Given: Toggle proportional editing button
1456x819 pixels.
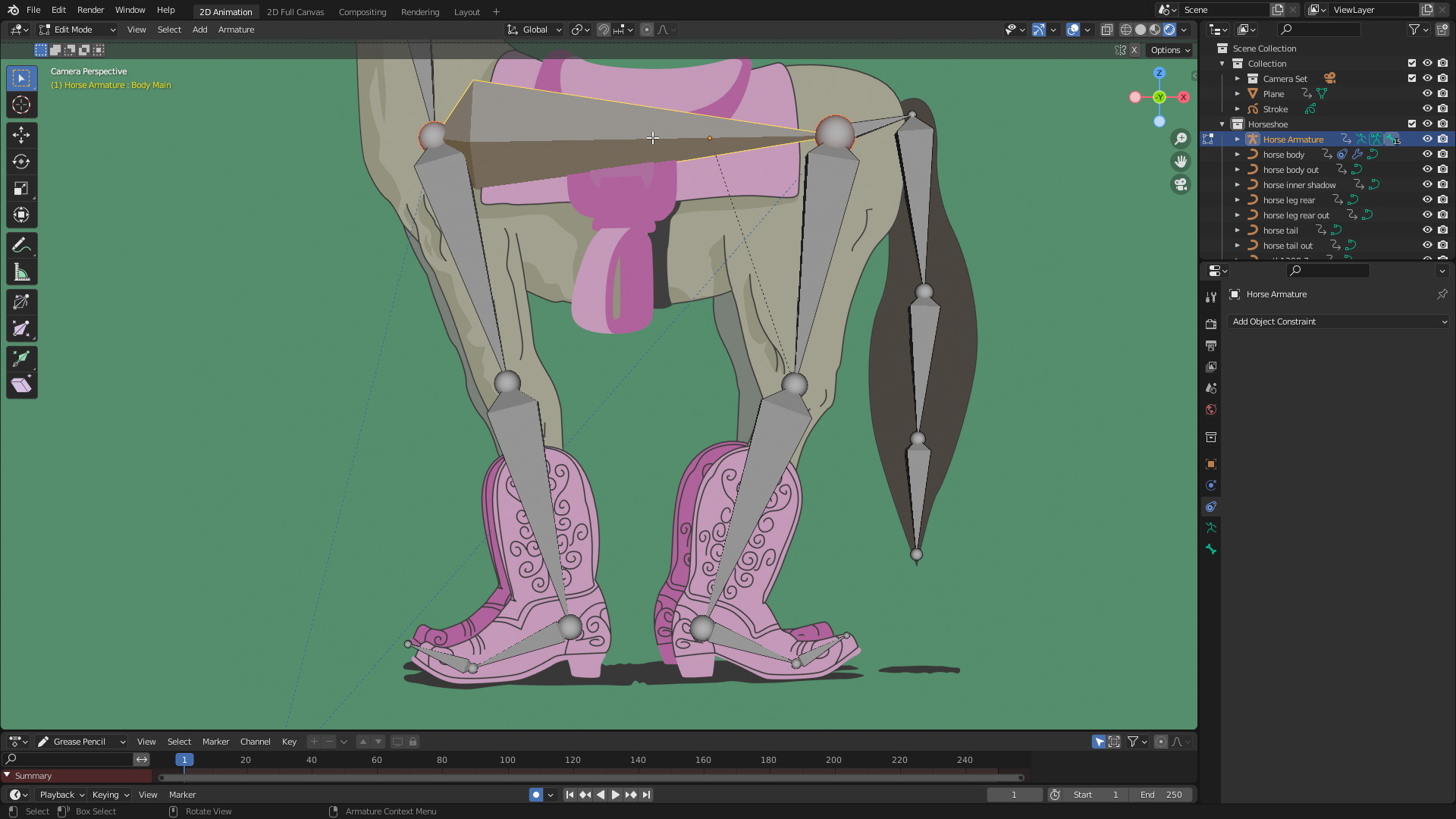Looking at the screenshot, I should [646, 30].
